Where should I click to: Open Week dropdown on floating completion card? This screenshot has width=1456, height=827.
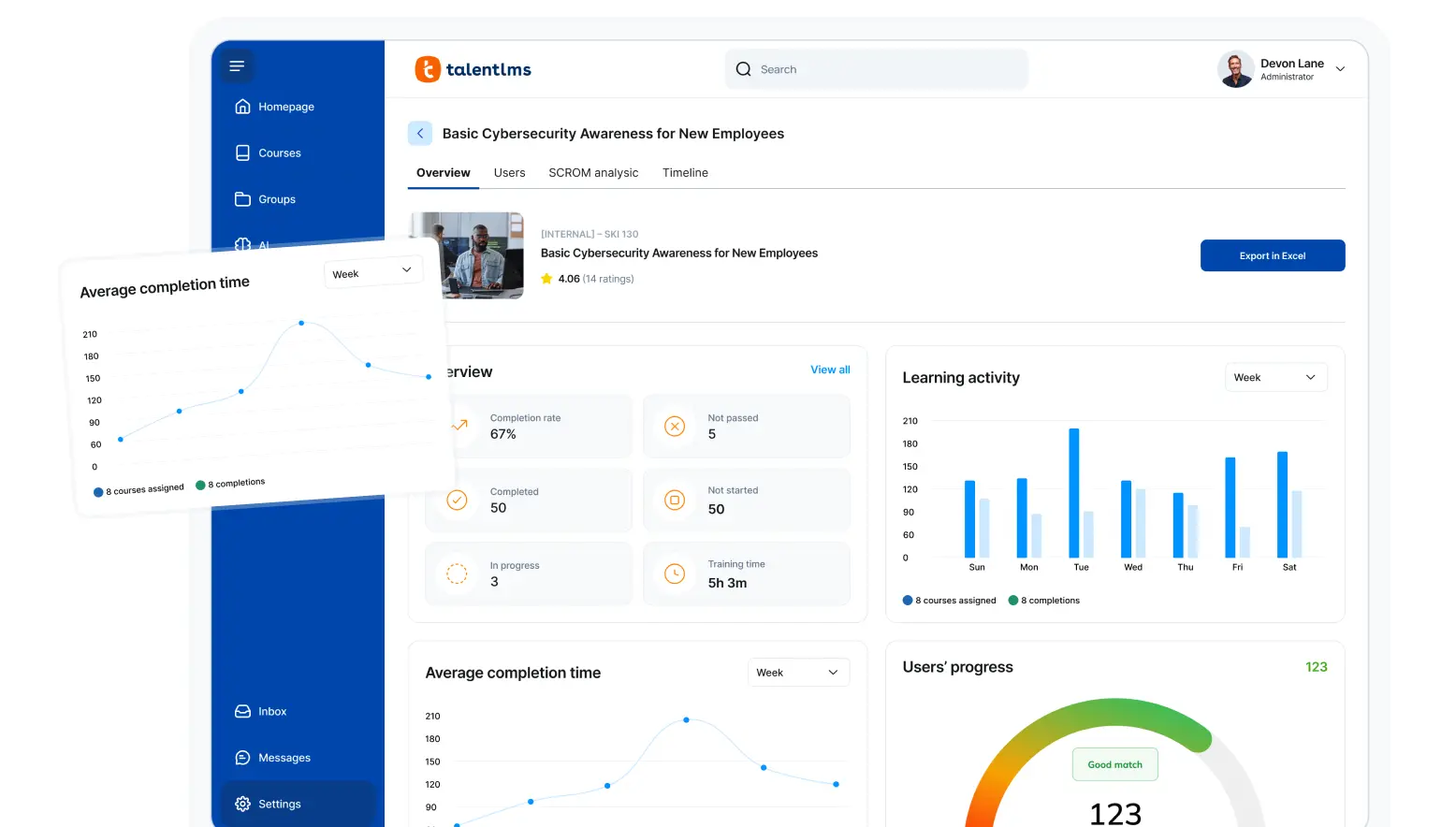(372, 272)
